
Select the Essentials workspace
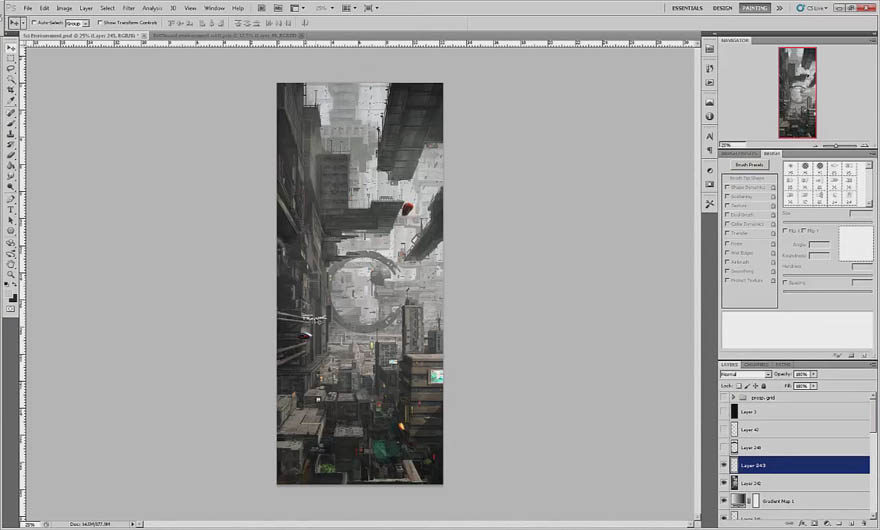[x=687, y=8]
